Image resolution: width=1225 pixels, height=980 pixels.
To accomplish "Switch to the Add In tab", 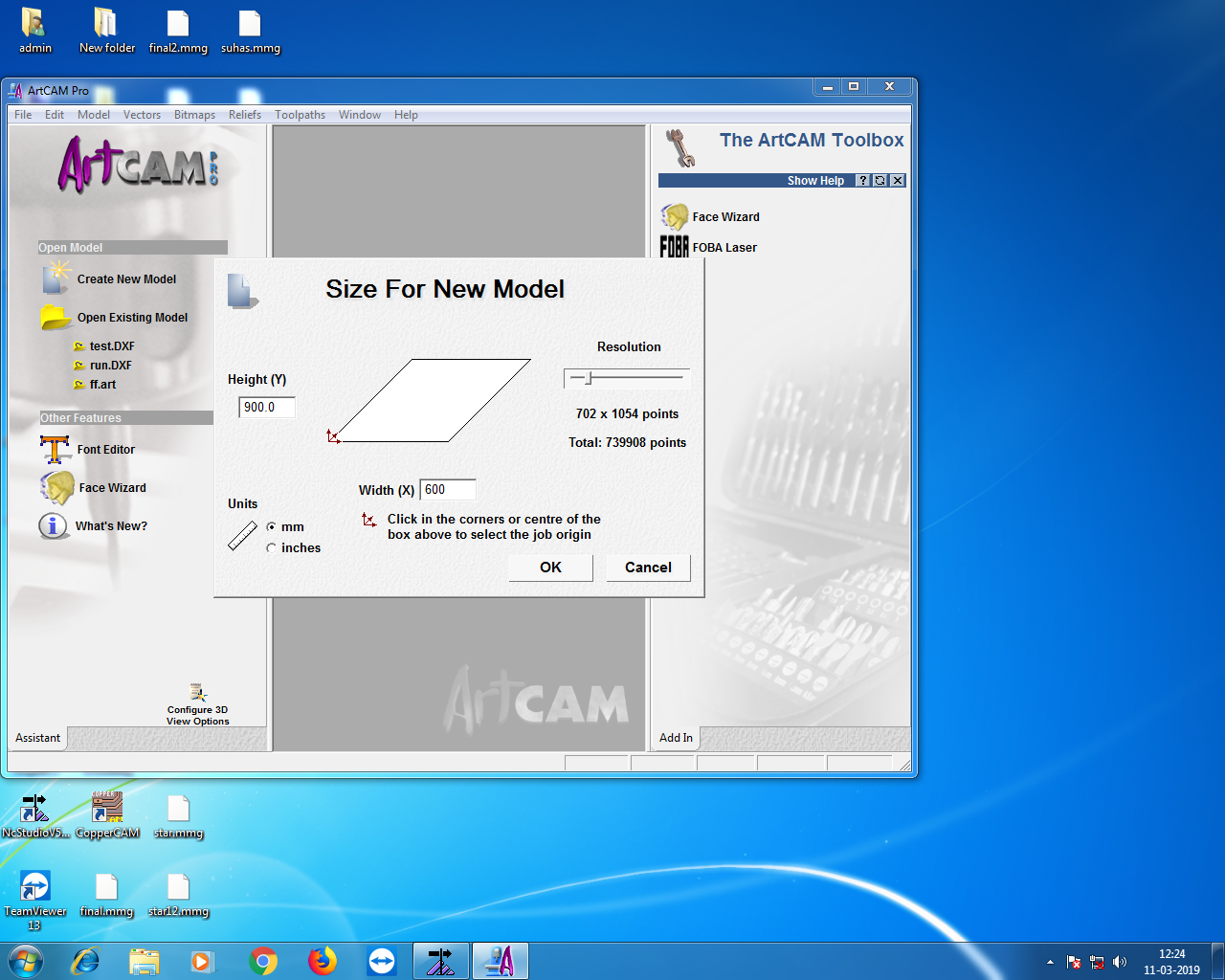I will click(x=676, y=738).
